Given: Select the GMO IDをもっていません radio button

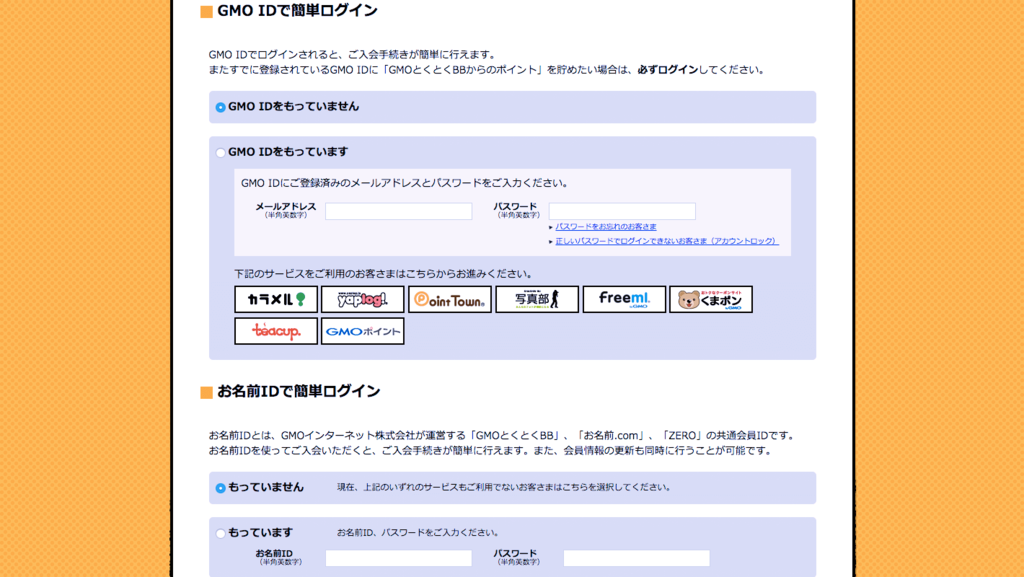Looking at the screenshot, I should pos(219,107).
